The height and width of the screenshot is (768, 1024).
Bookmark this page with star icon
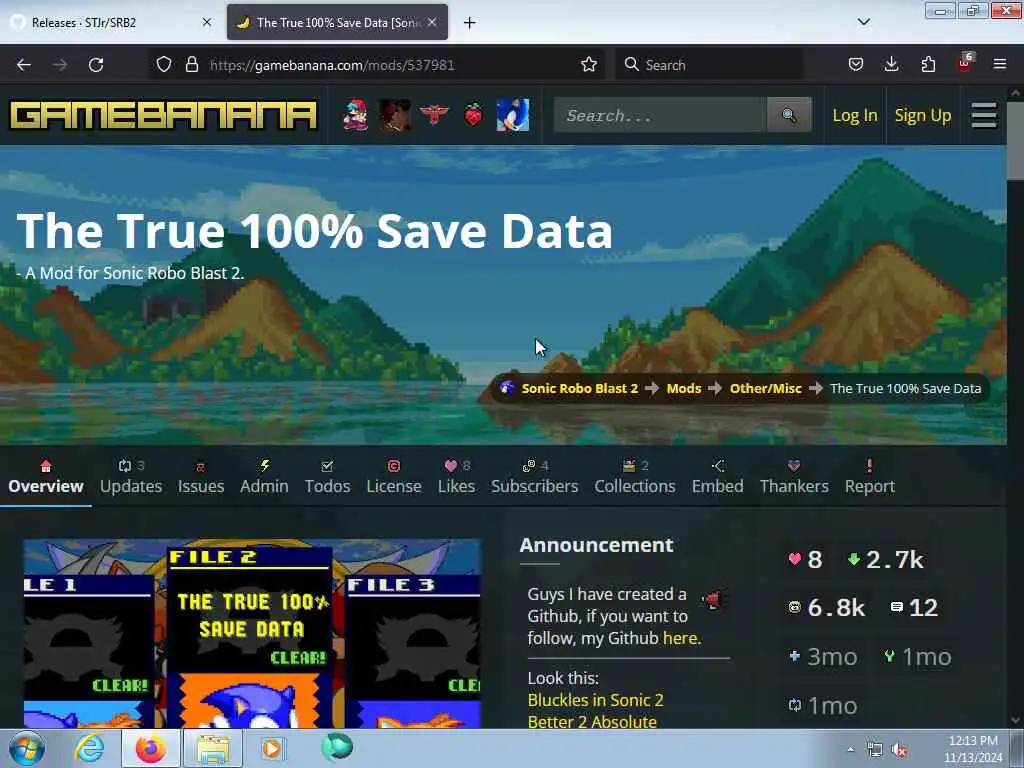click(x=588, y=65)
